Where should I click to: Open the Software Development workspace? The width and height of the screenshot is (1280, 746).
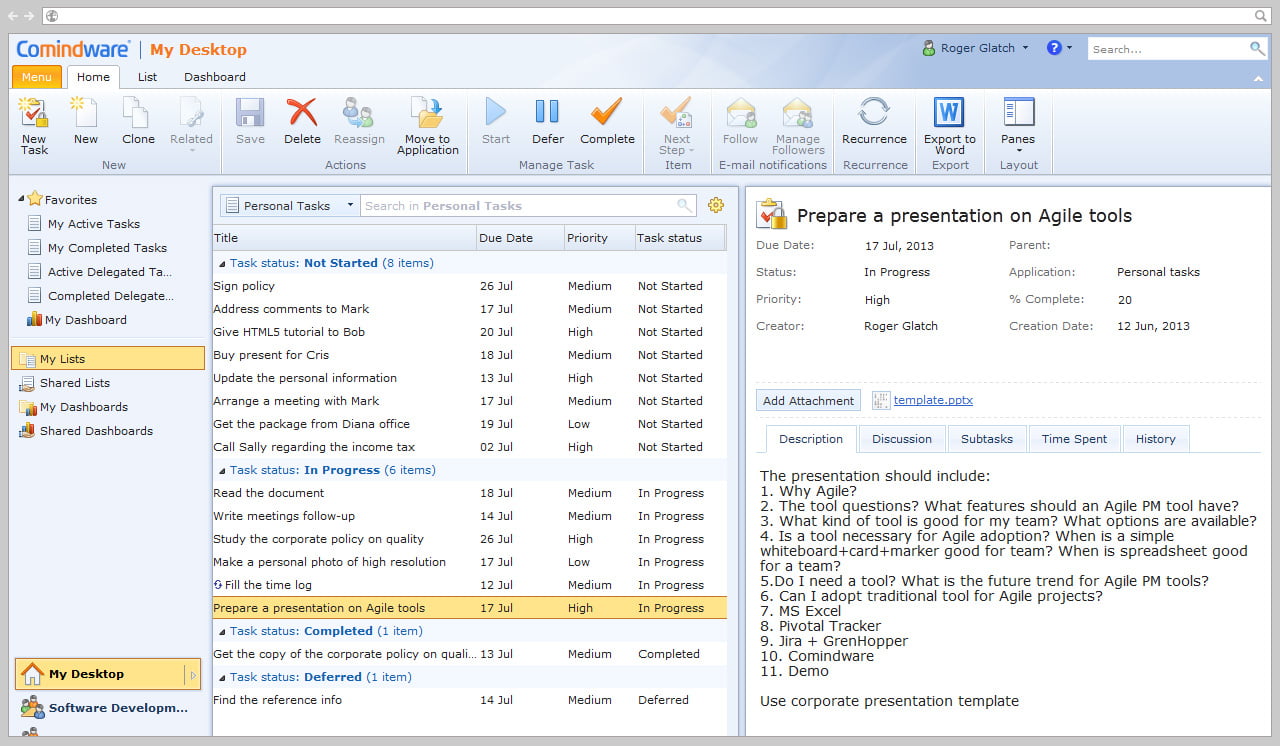point(105,708)
